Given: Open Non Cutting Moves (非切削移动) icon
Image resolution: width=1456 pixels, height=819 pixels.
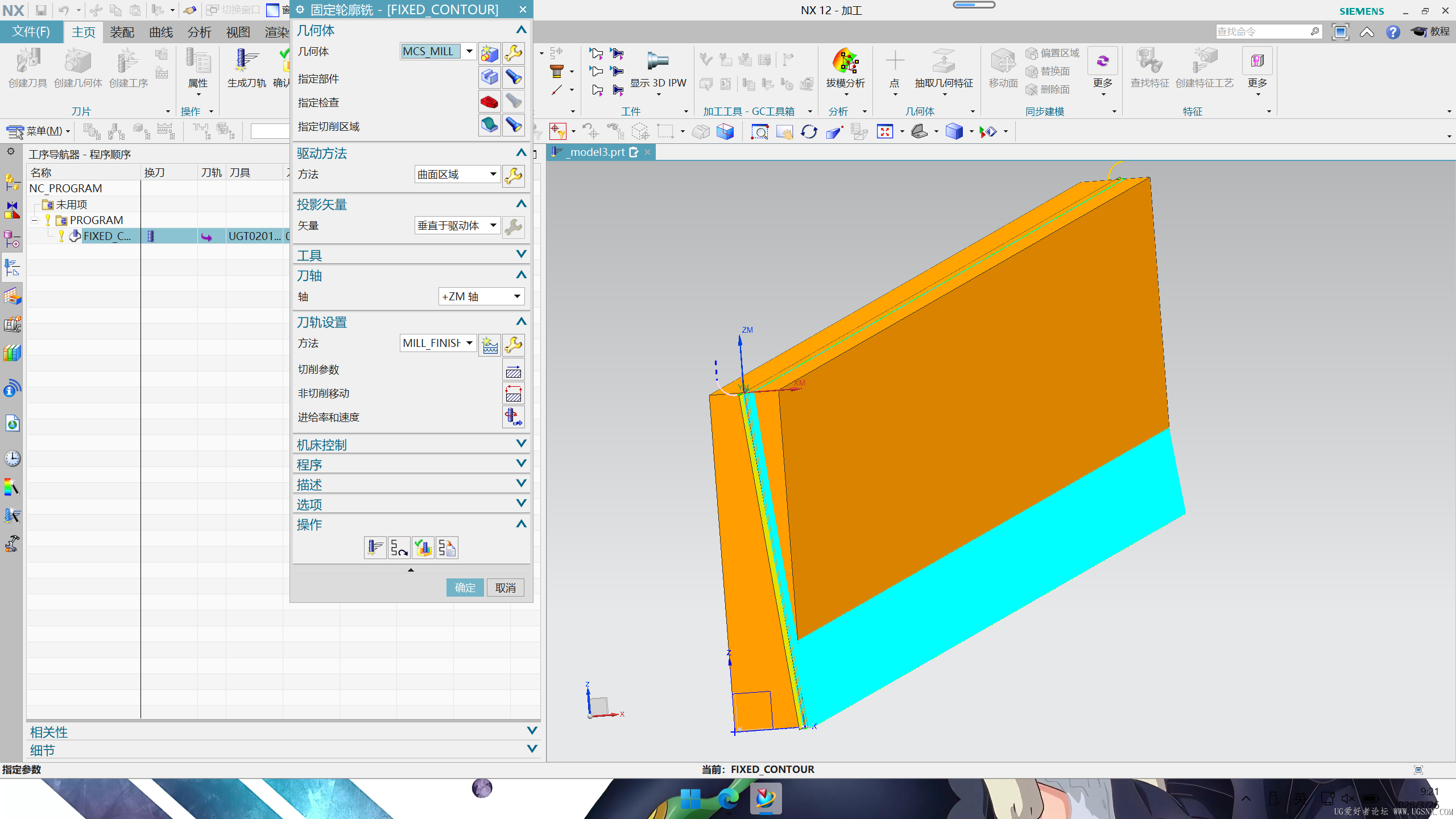Looking at the screenshot, I should pos(513,394).
